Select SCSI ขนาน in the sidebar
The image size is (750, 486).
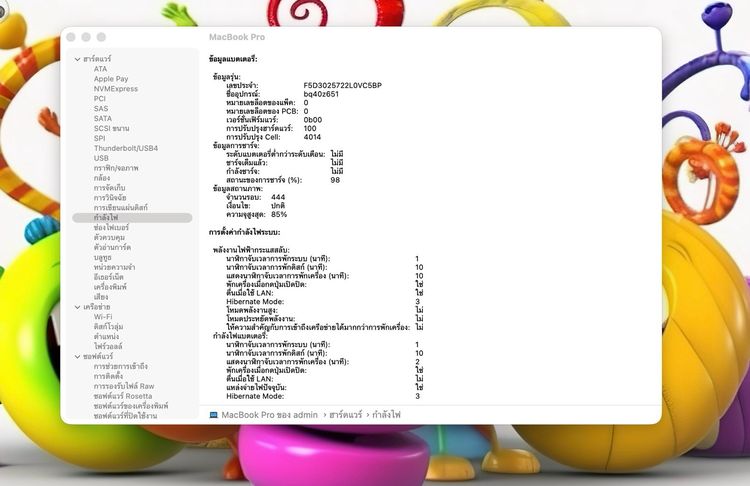click(111, 128)
